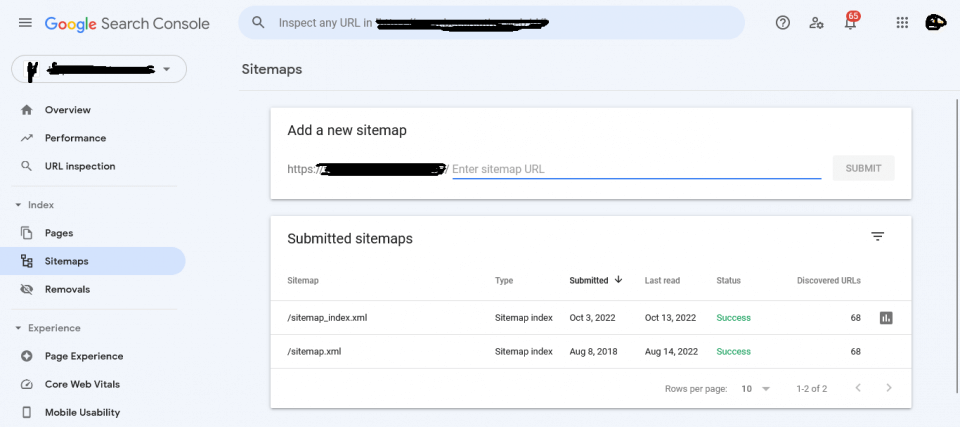The height and width of the screenshot is (427, 960).
Task: Open the /sitemap.xml row
Action: click(591, 352)
